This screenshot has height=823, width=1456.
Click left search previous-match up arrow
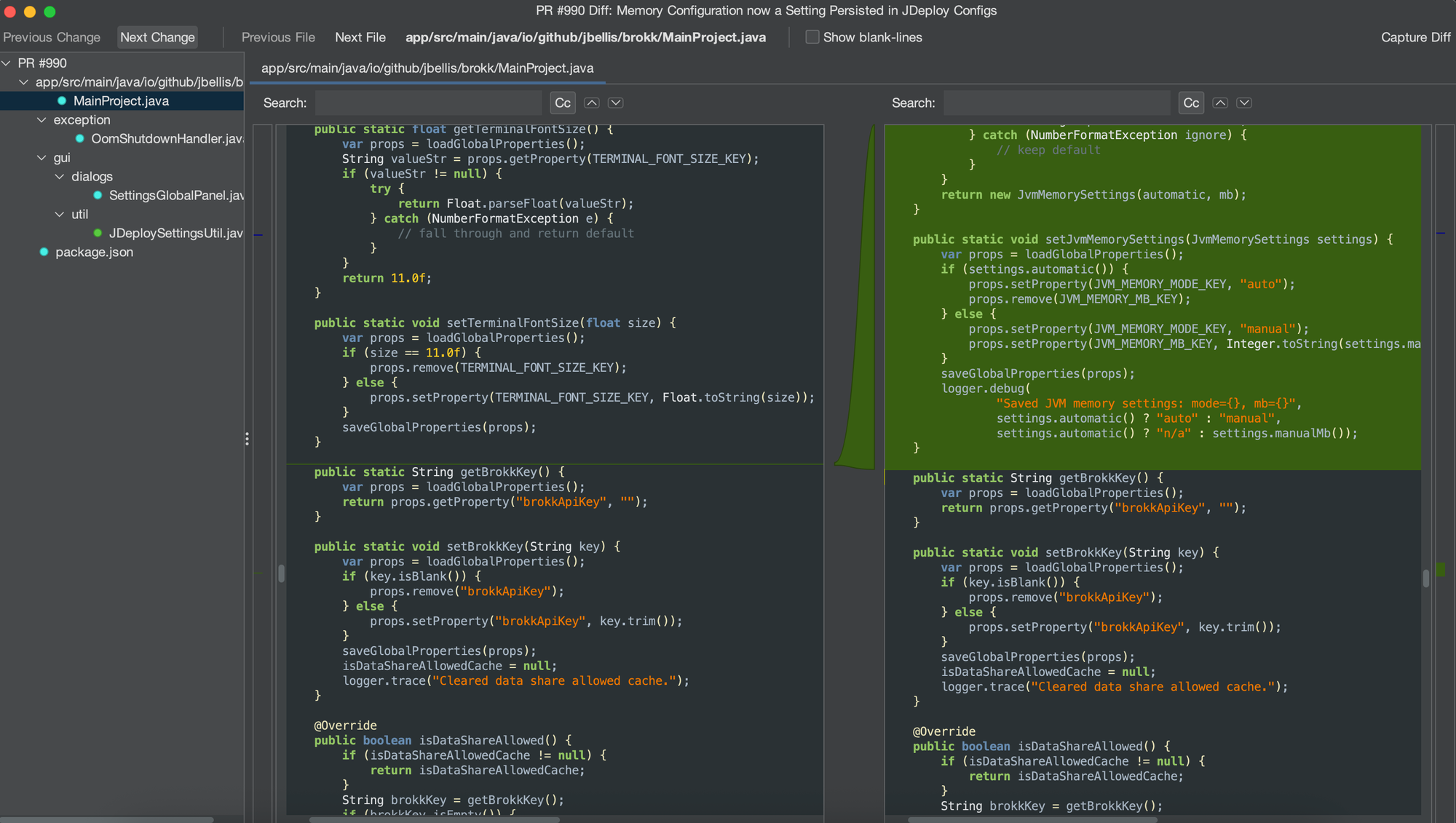(x=592, y=103)
